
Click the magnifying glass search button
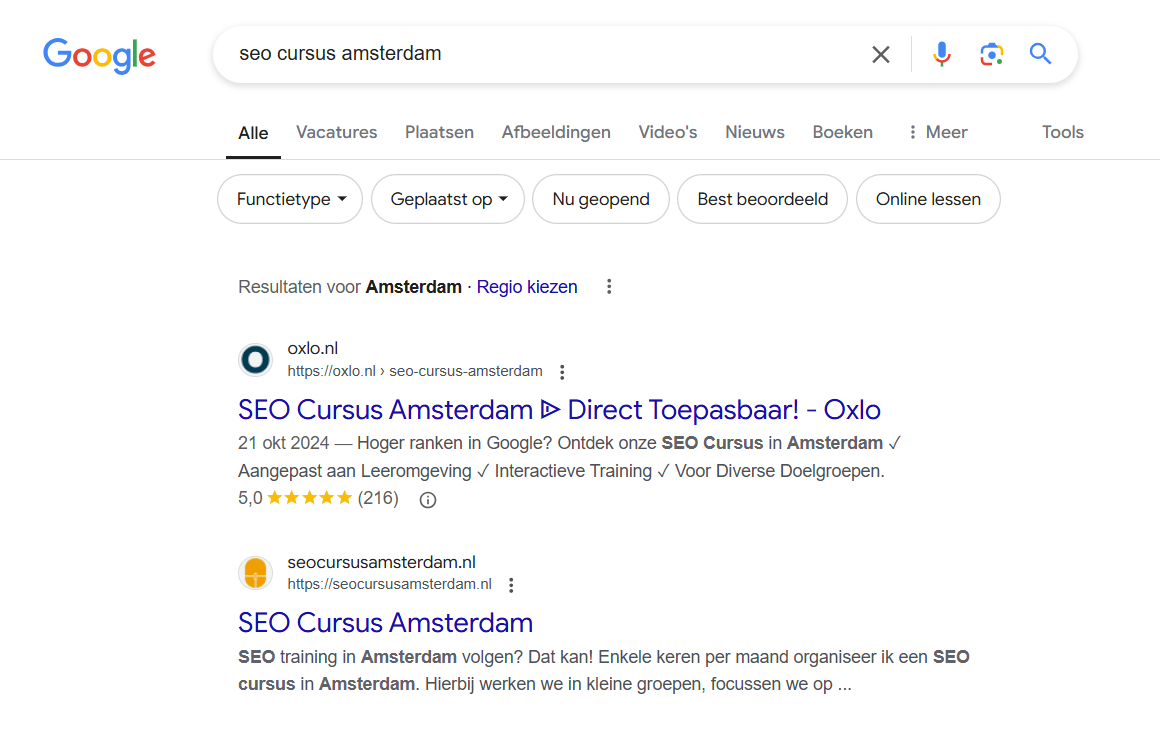pos(1041,54)
